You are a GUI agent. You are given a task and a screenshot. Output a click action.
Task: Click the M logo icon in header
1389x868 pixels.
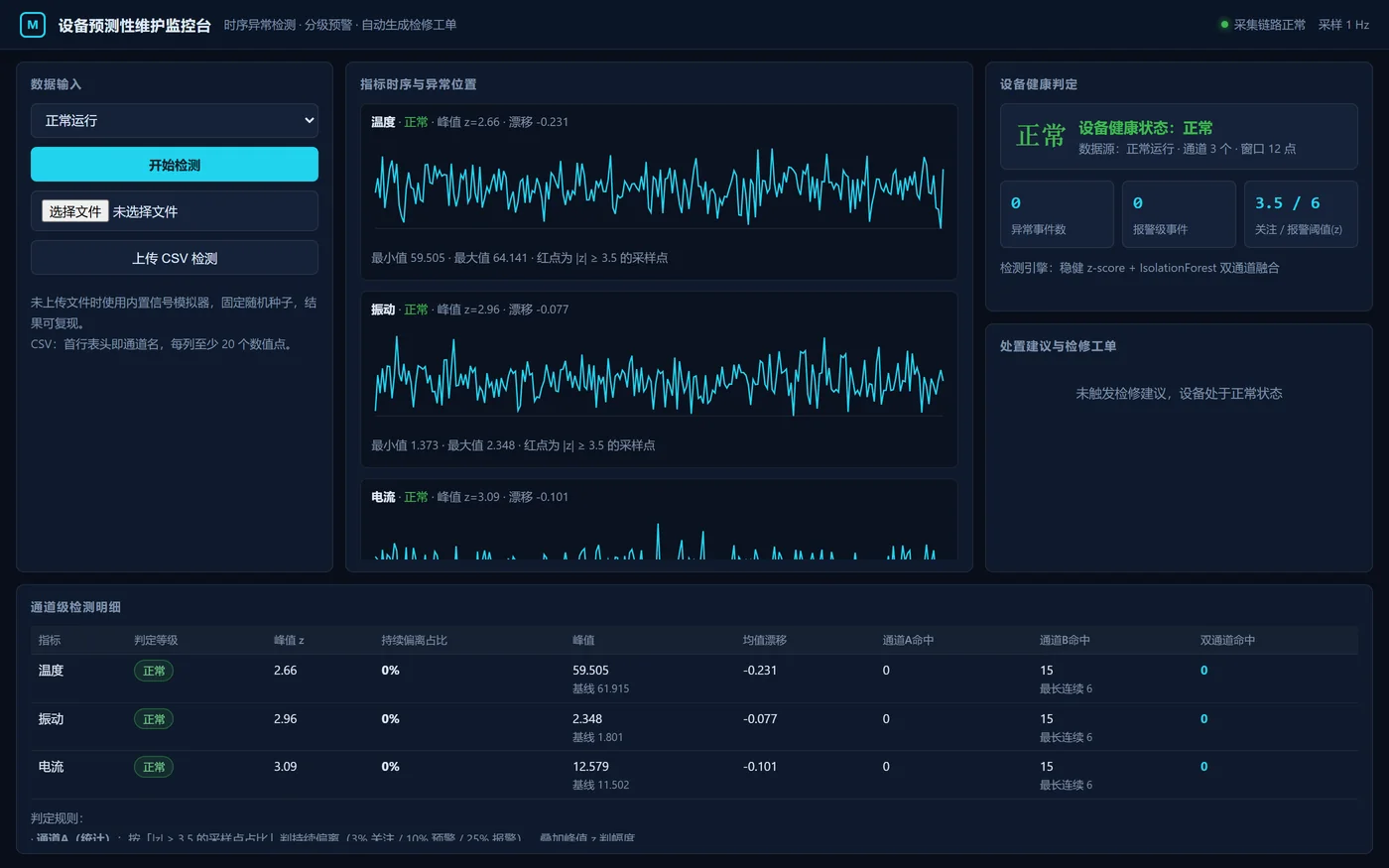[33, 25]
